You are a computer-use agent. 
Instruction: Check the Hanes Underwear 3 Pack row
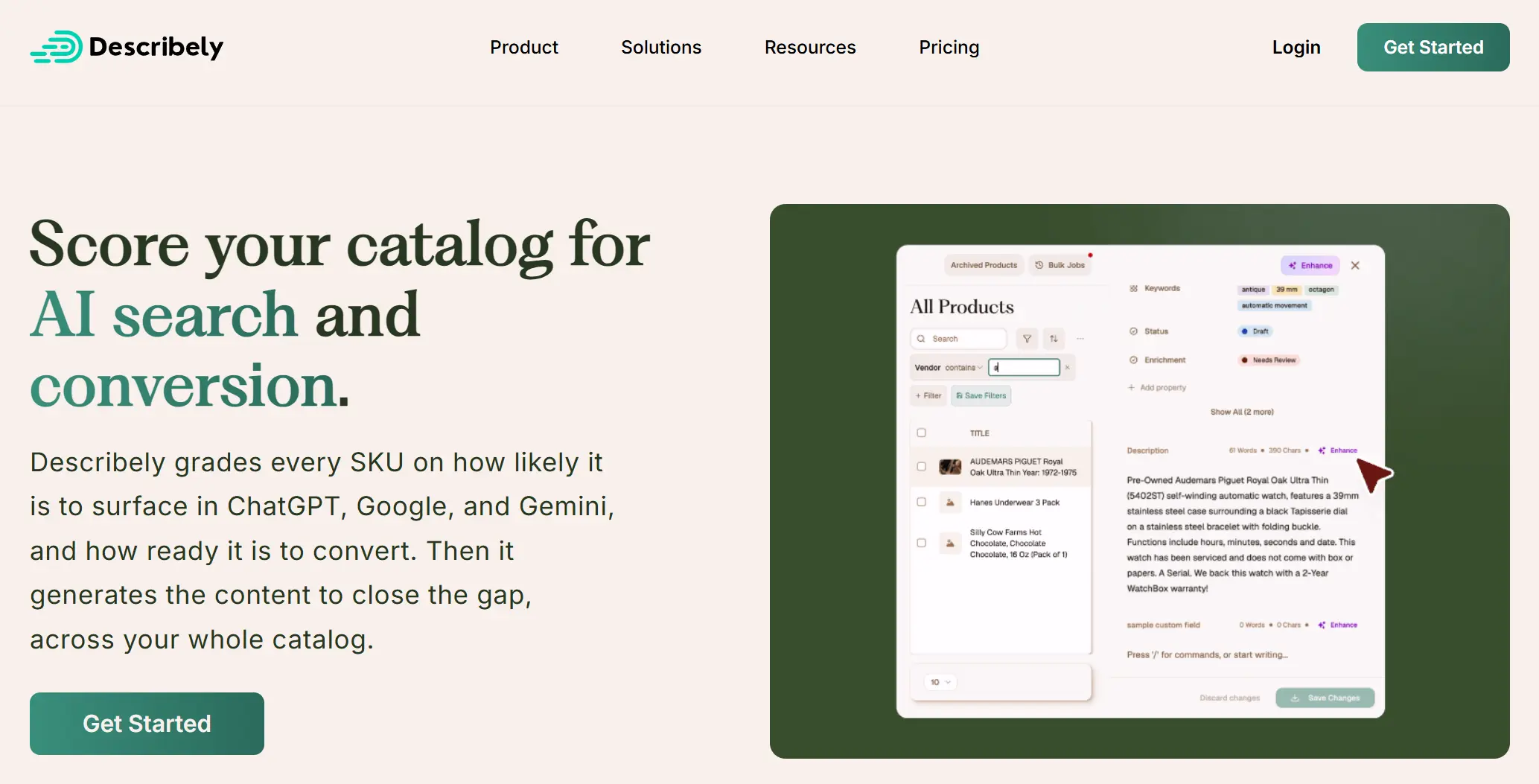[x=921, y=502]
